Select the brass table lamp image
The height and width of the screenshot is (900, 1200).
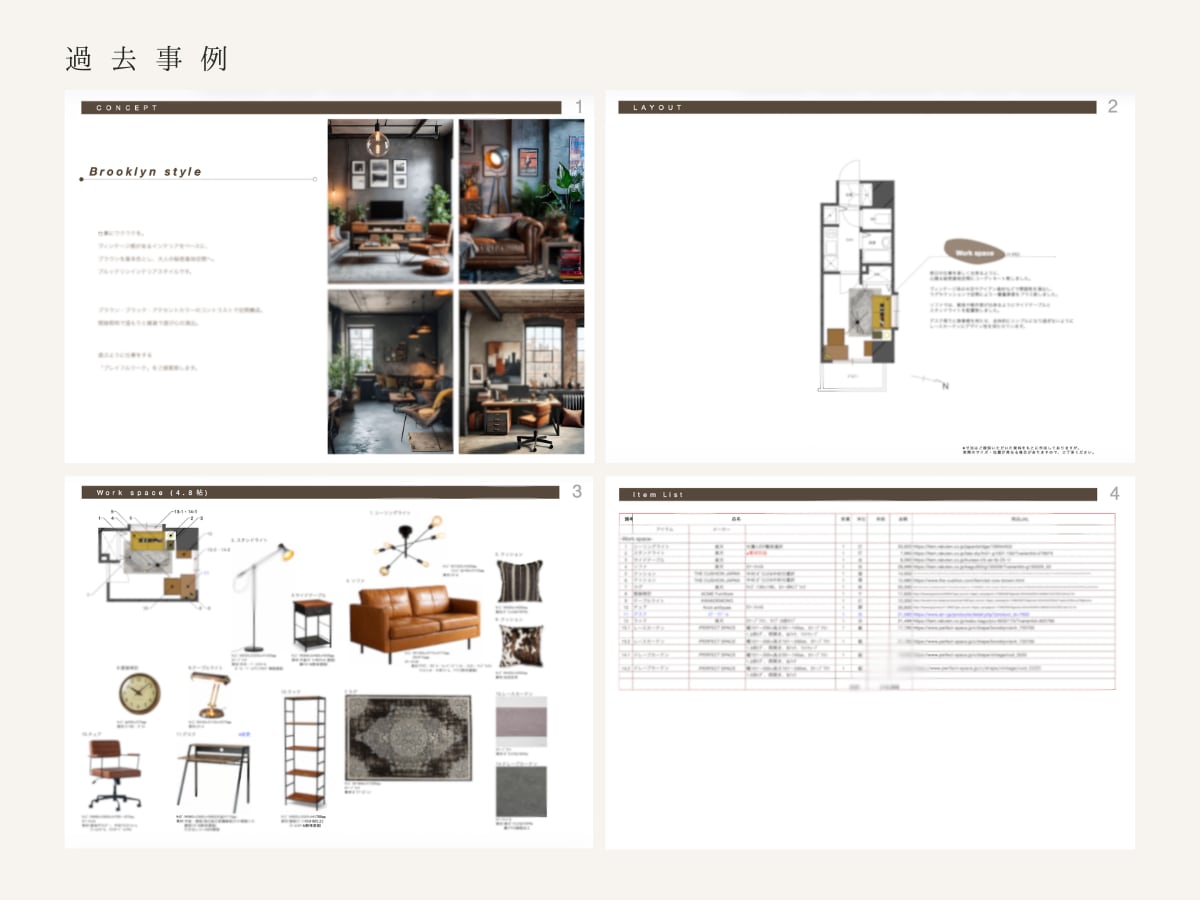coord(210,694)
